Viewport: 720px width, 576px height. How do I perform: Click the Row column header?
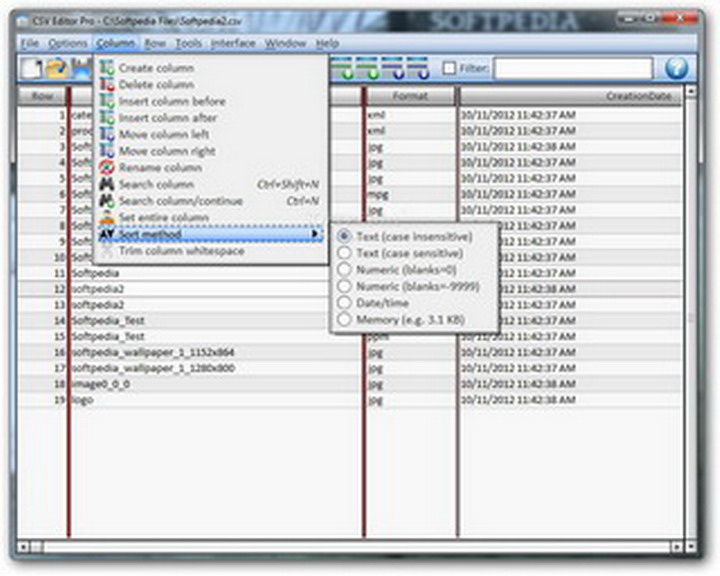[x=43, y=96]
